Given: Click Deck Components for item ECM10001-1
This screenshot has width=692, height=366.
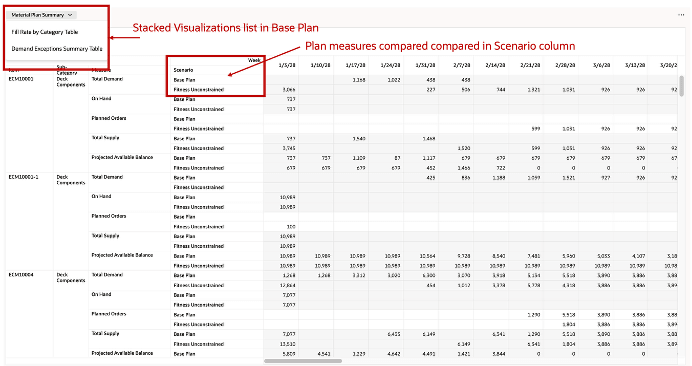Looking at the screenshot, I should 71,180.
